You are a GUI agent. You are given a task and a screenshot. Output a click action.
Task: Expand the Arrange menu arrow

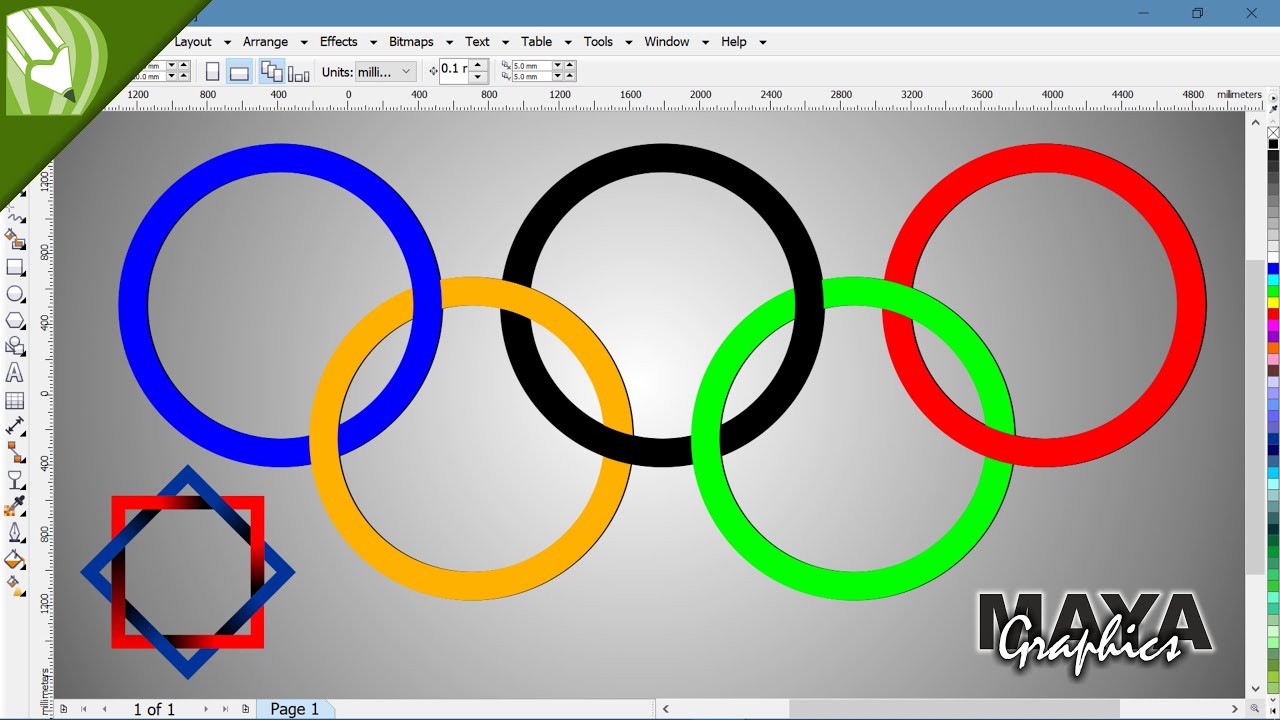[304, 42]
